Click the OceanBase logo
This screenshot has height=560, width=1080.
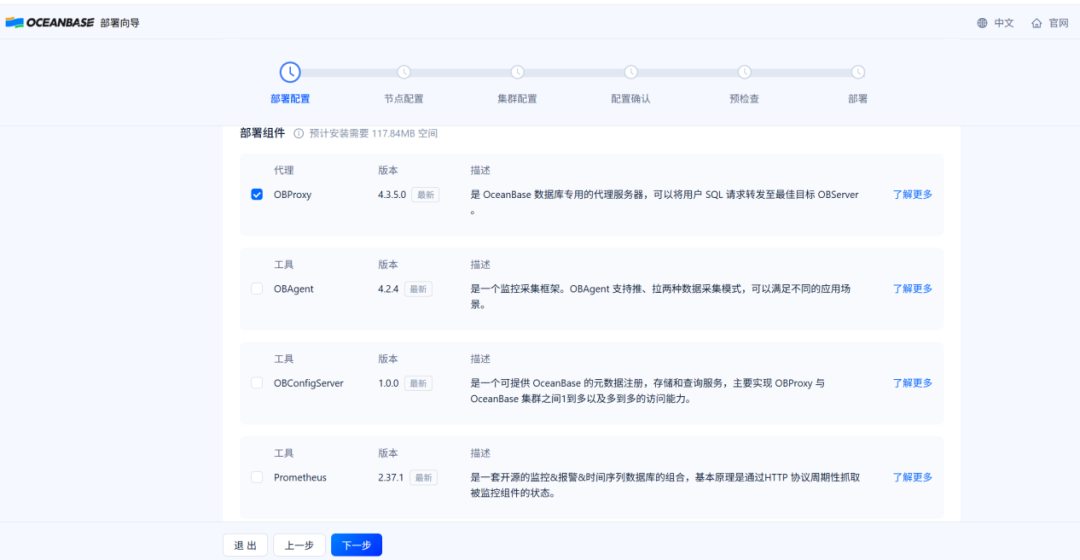pos(50,23)
